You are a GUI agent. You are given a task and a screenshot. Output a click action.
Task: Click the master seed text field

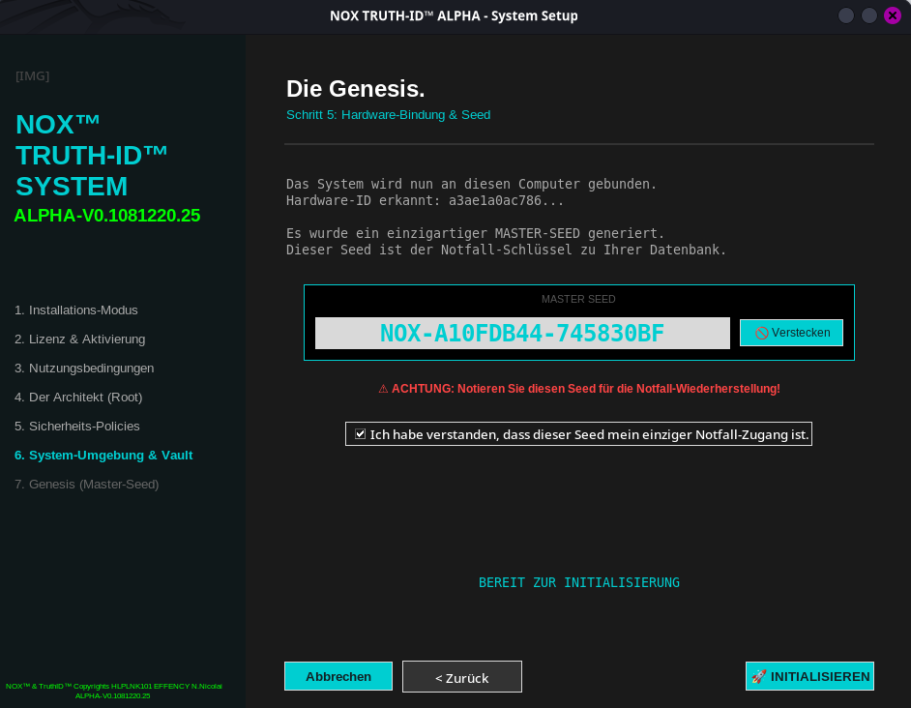tap(521, 333)
